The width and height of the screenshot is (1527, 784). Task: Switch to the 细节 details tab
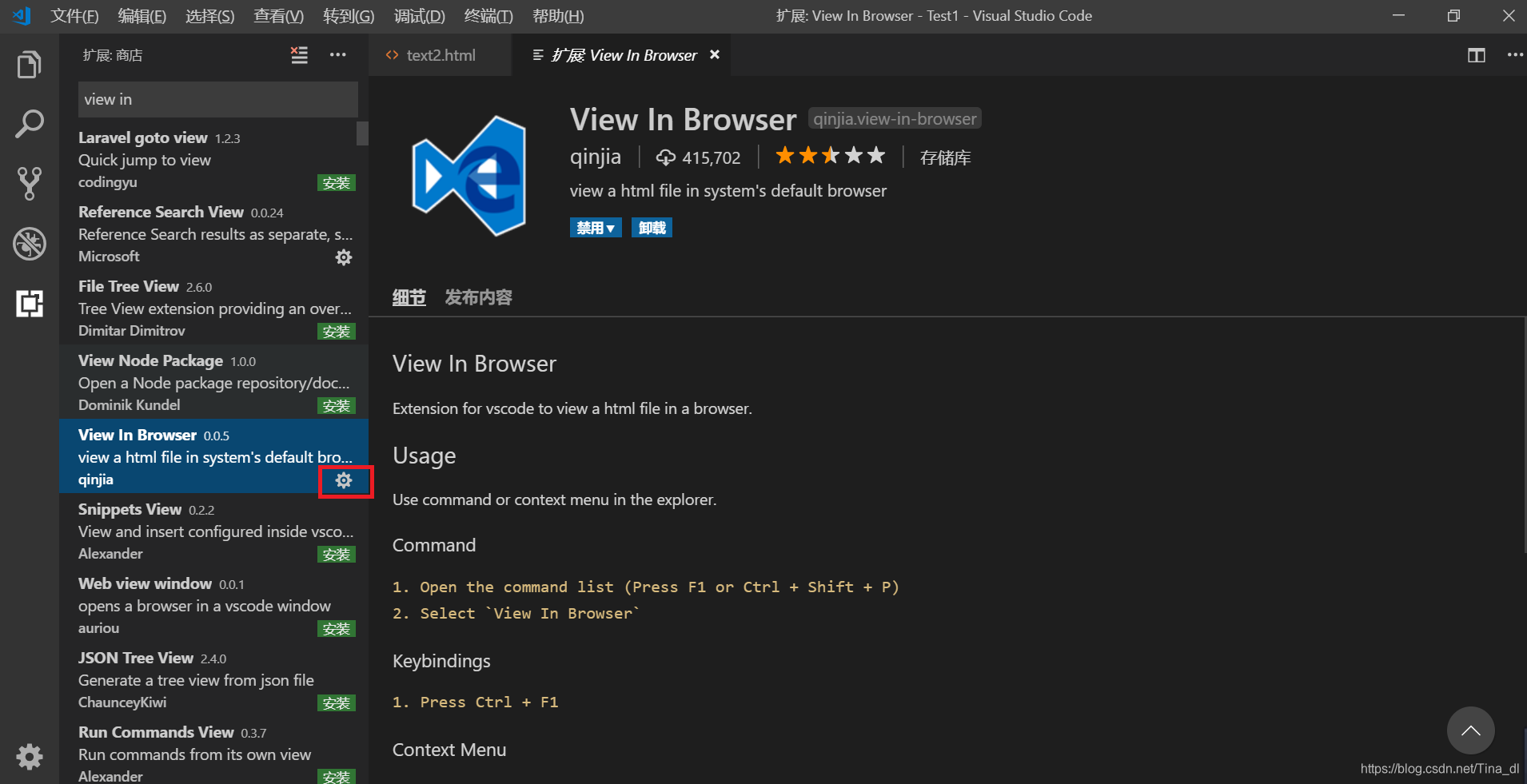pos(409,297)
